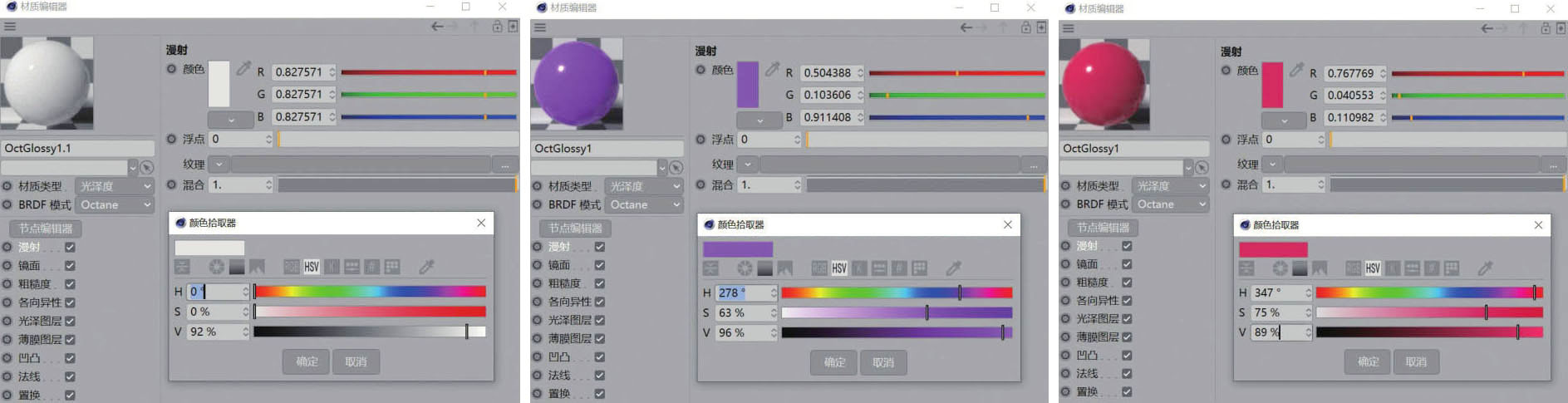This screenshot has height=403, width=1568.
Task: Select RGB mode icon in red color picker
Action: 1353,268
